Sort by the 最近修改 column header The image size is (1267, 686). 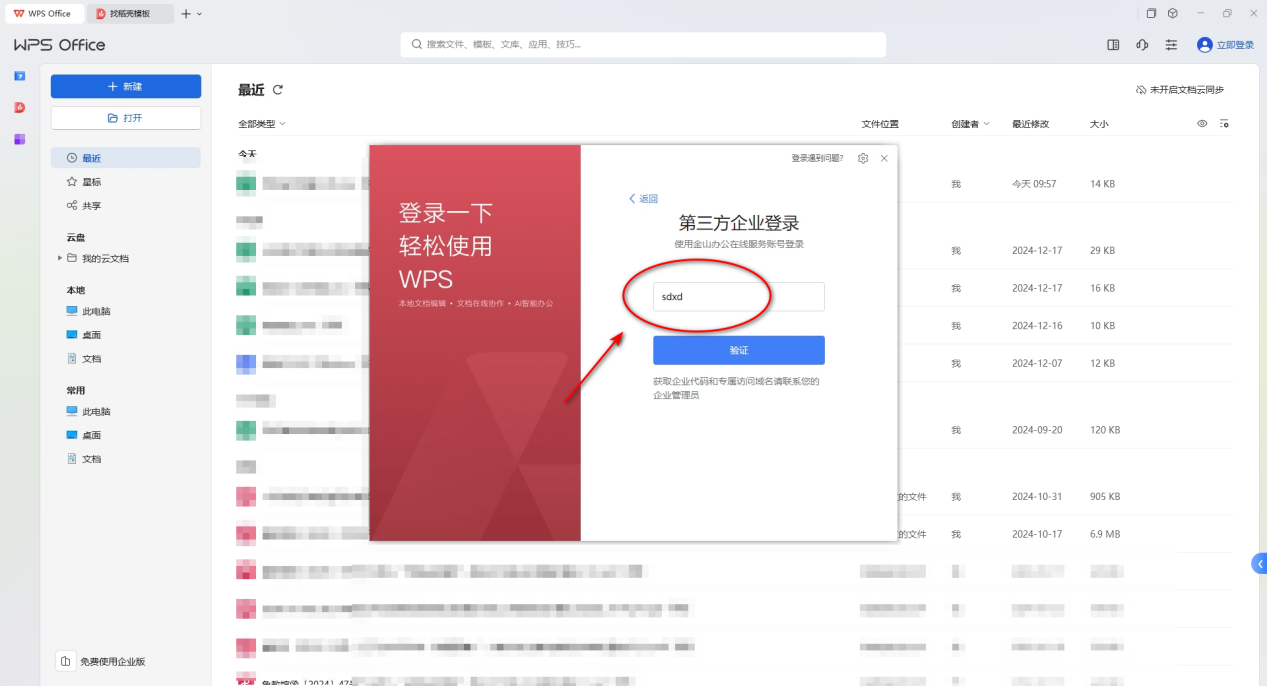1031,124
